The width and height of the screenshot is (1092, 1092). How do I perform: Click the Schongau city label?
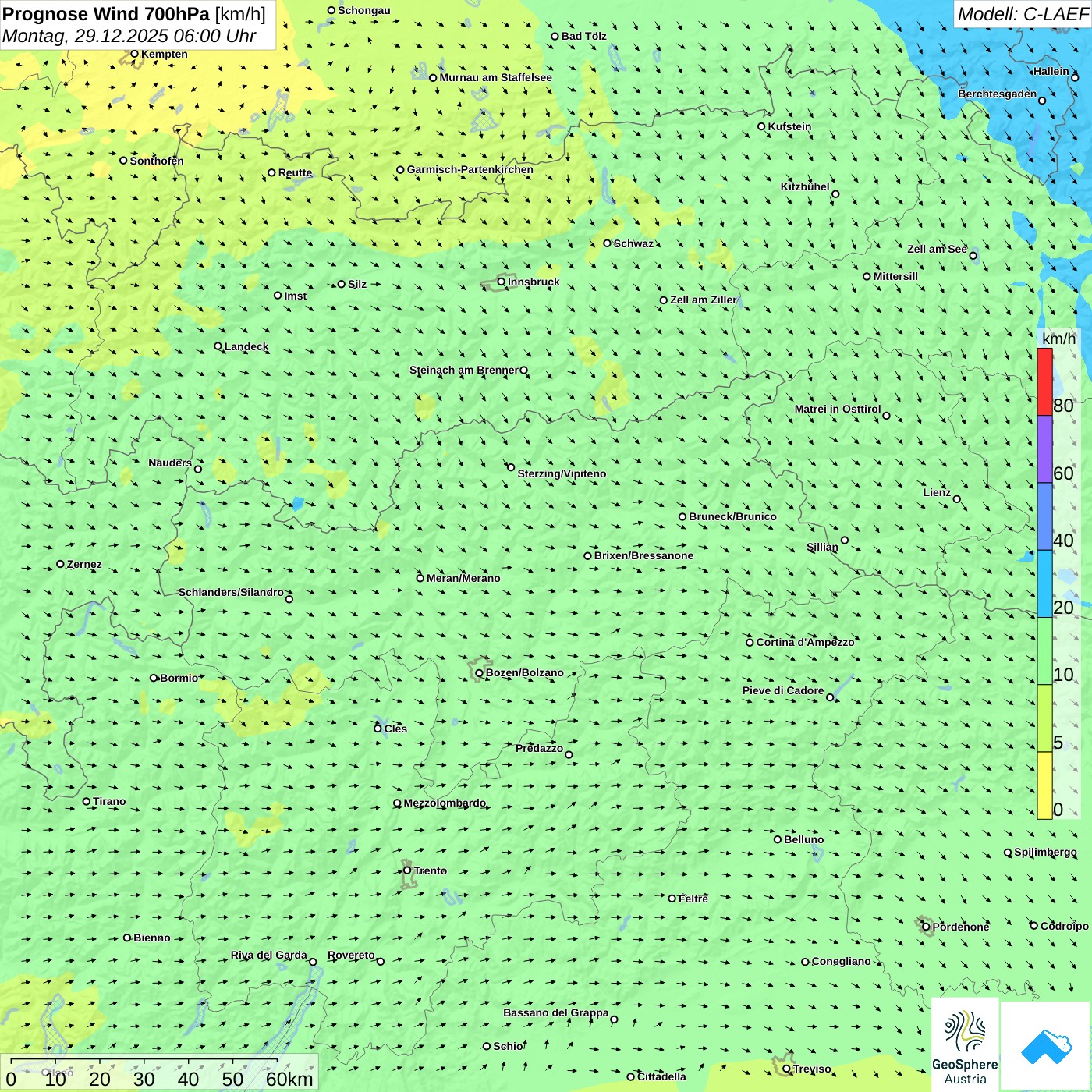point(364,10)
